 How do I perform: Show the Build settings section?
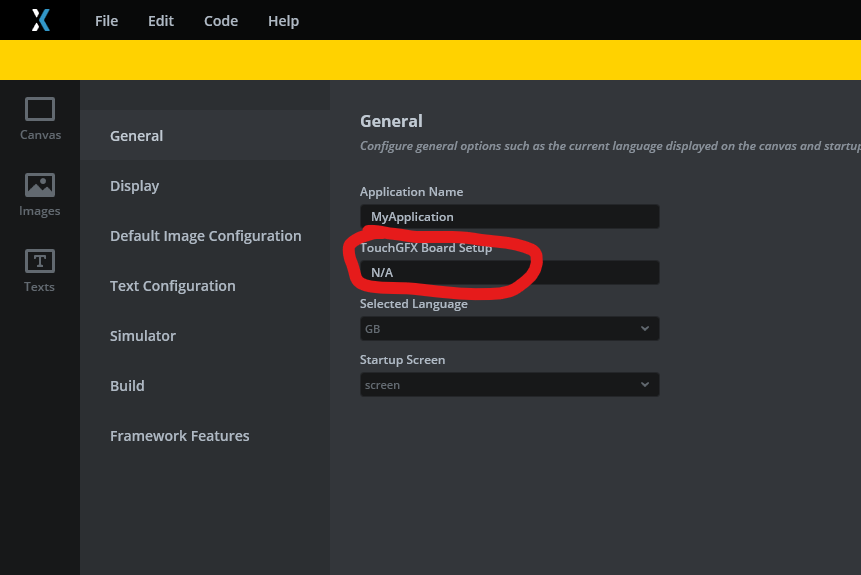pos(128,386)
